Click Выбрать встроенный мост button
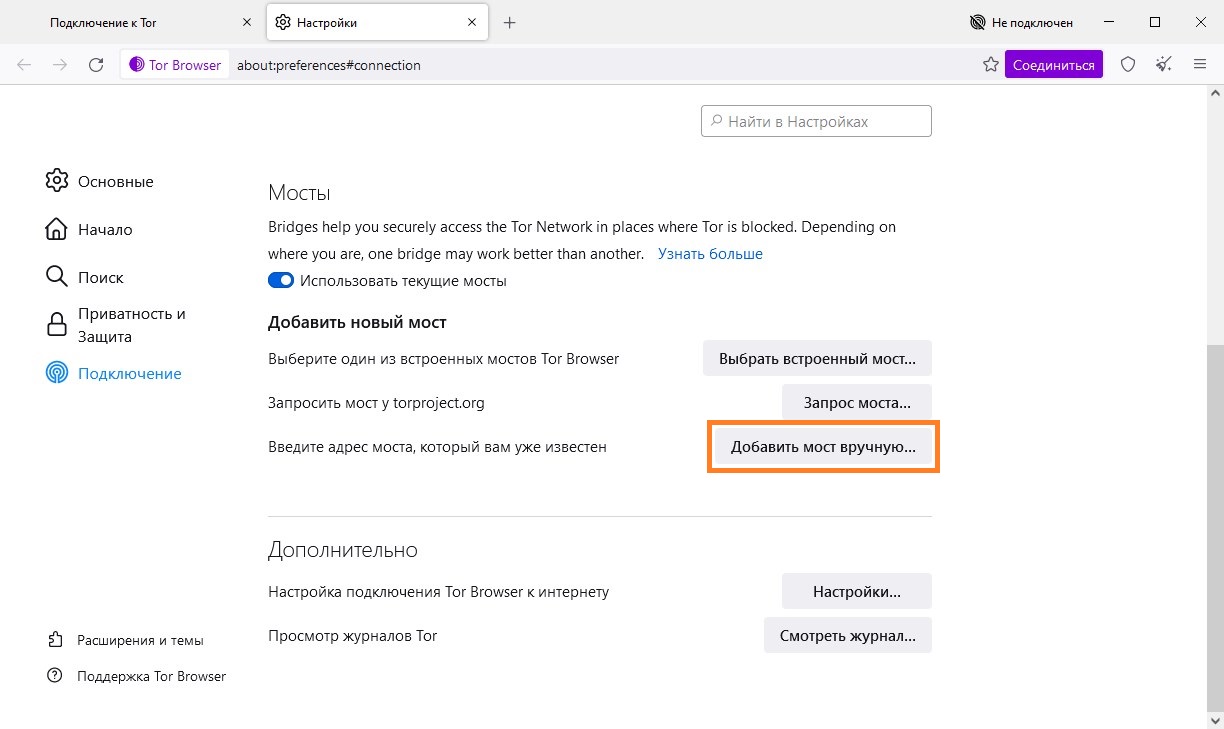 click(817, 358)
